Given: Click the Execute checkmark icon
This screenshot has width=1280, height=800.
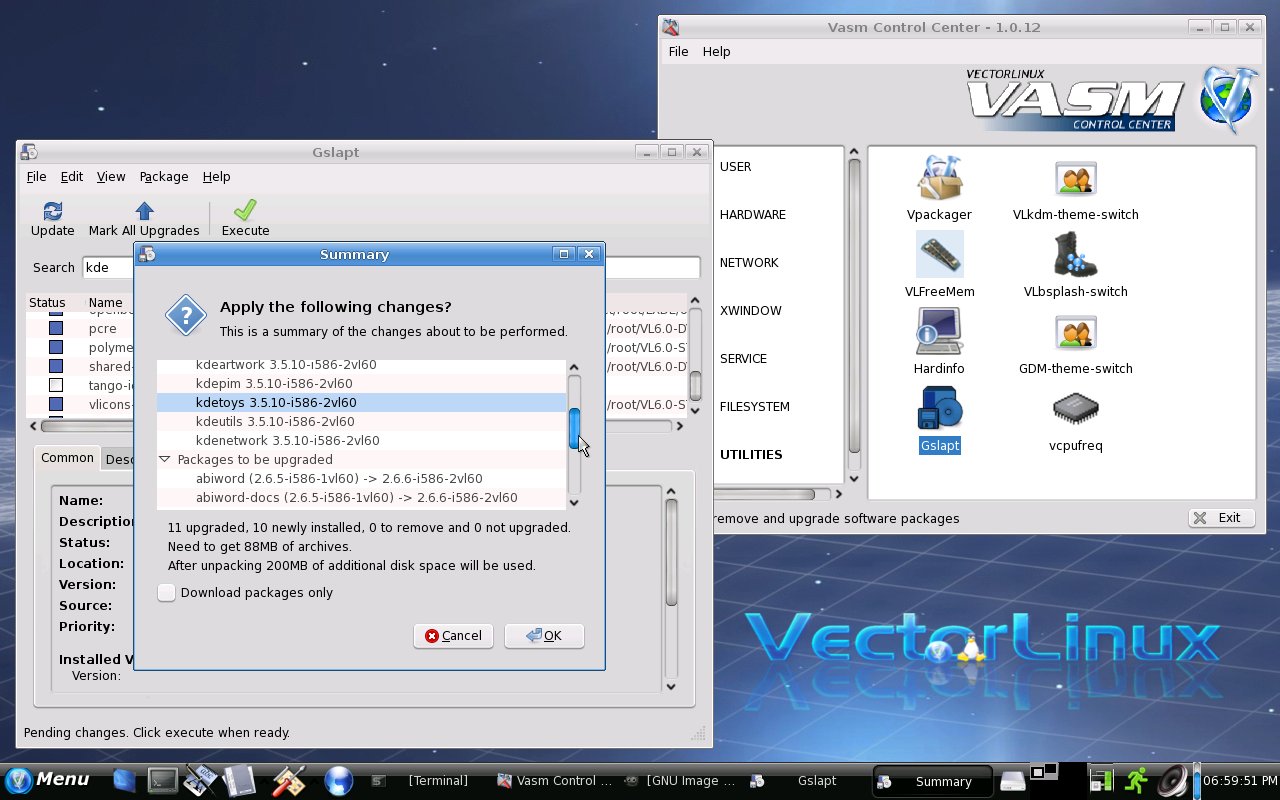Looking at the screenshot, I should click(245, 210).
